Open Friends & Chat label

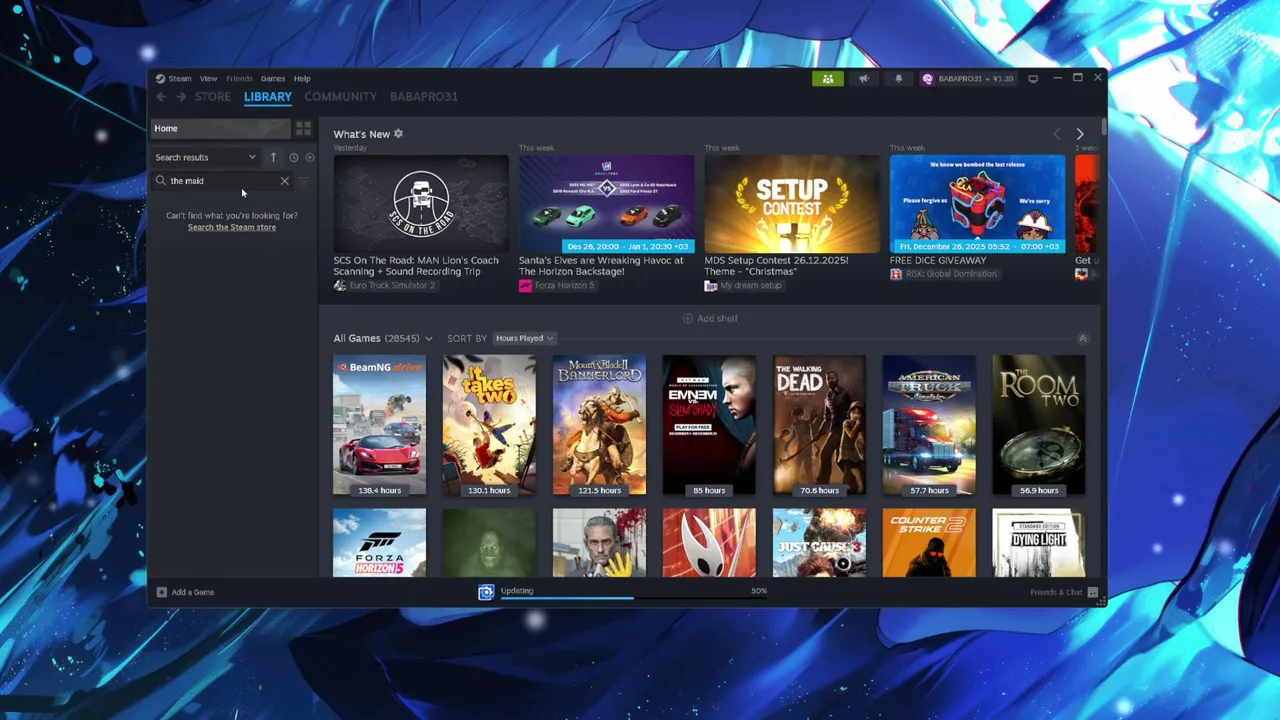click(x=1056, y=592)
